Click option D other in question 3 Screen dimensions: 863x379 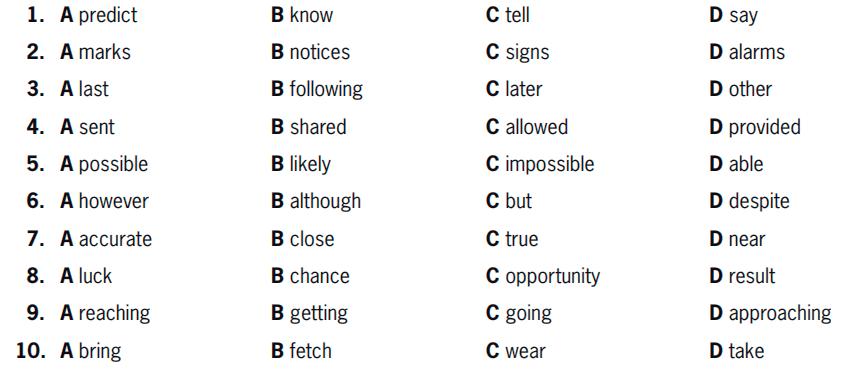[740, 89]
